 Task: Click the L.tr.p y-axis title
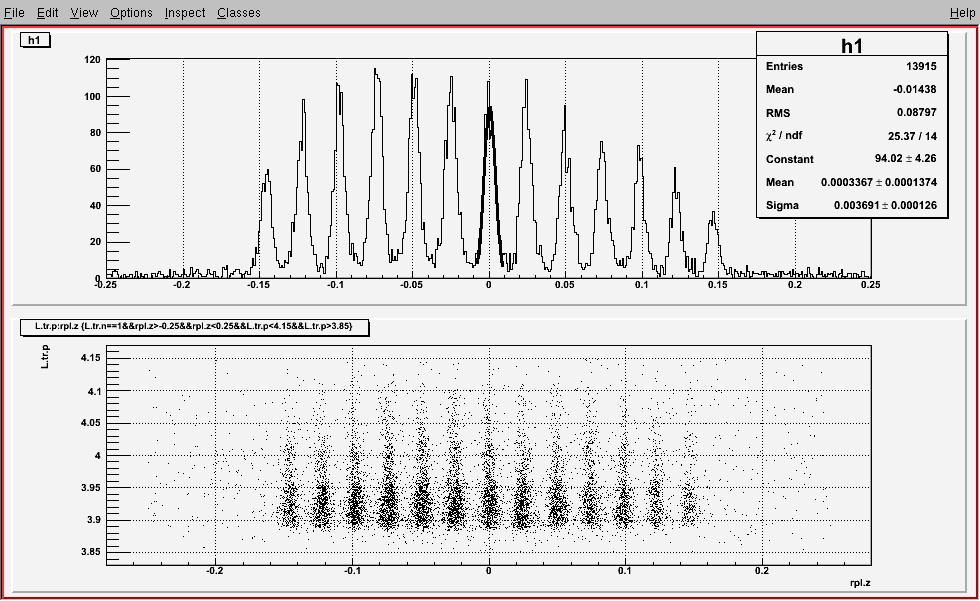tap(45, 355)
